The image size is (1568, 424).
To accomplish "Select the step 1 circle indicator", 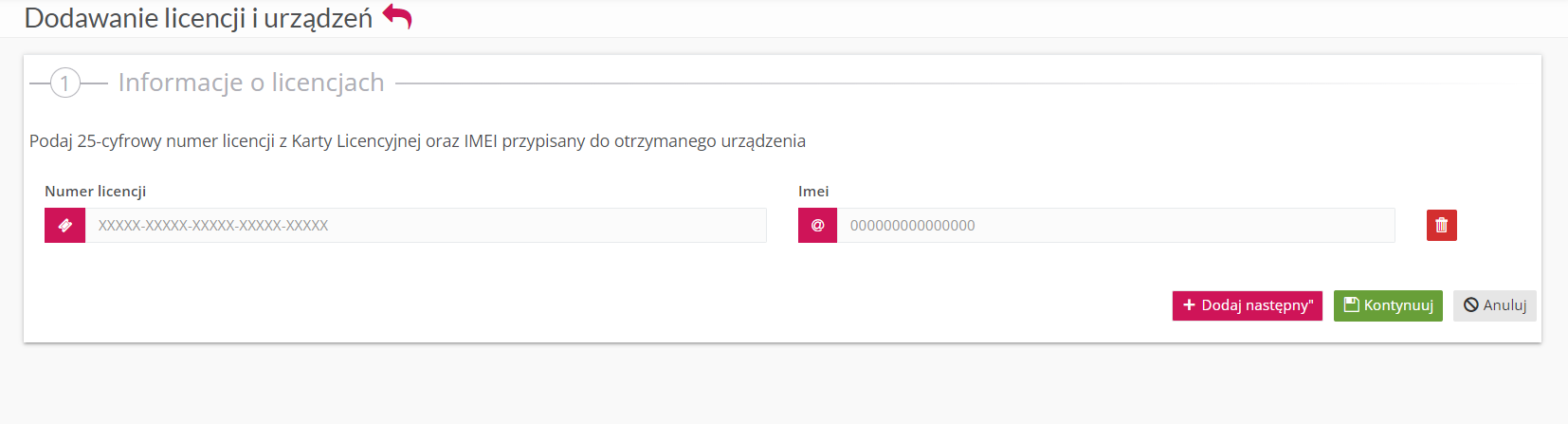I will pyautogui.click(x=64, y=83).
